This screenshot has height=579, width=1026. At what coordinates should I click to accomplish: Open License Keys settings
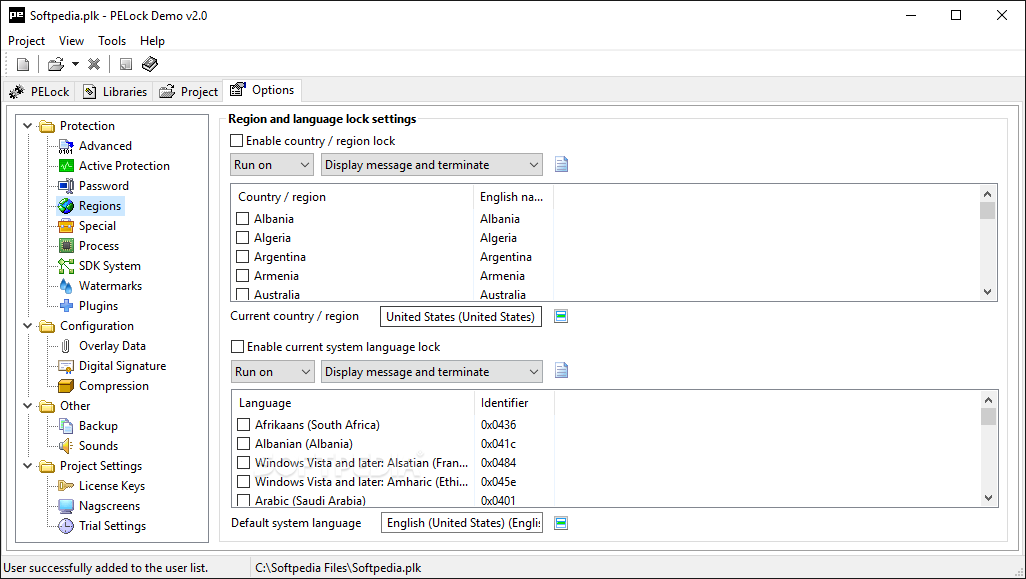point(112,486)
